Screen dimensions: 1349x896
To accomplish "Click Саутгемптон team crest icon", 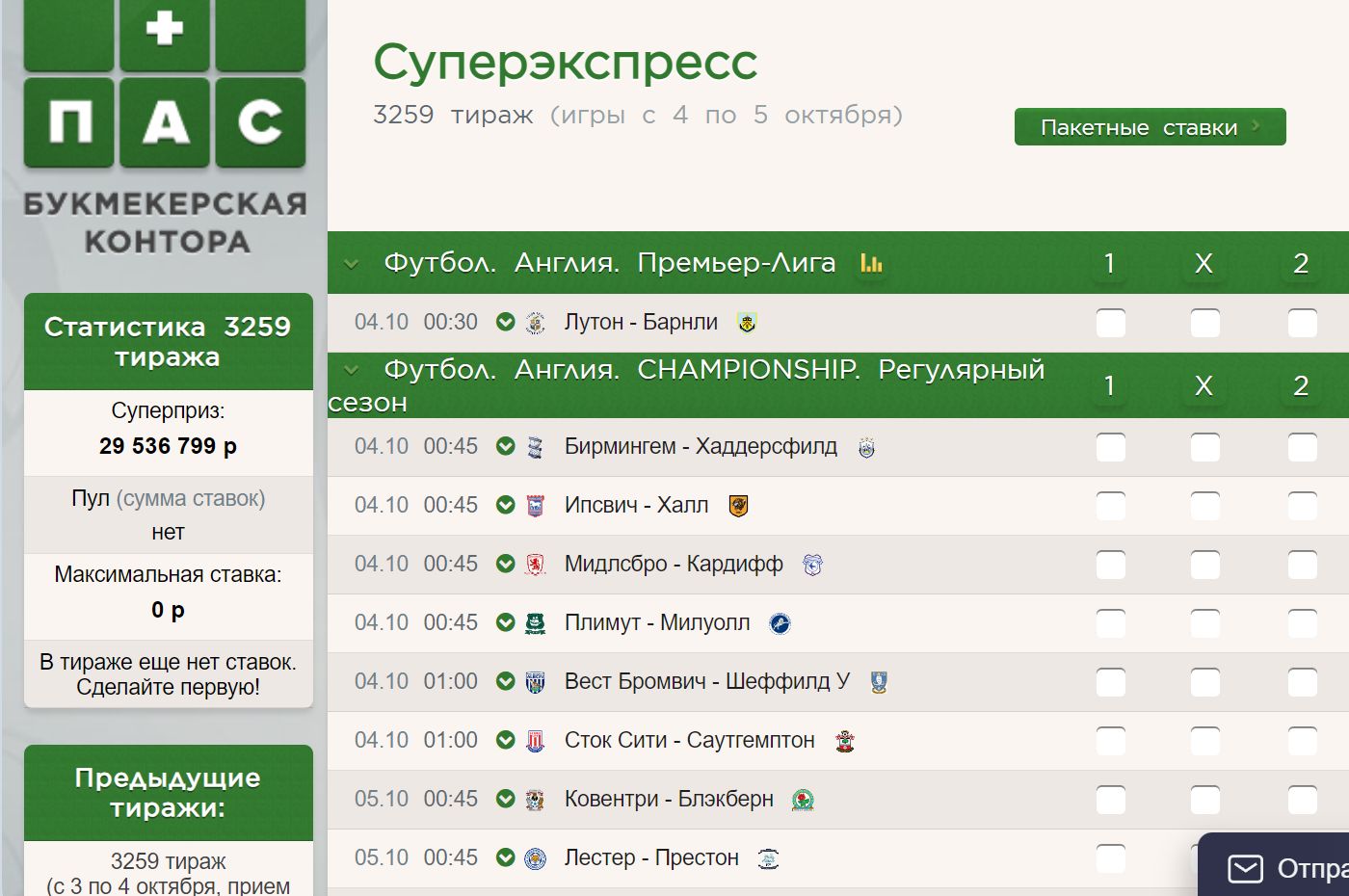I will 845,741.
